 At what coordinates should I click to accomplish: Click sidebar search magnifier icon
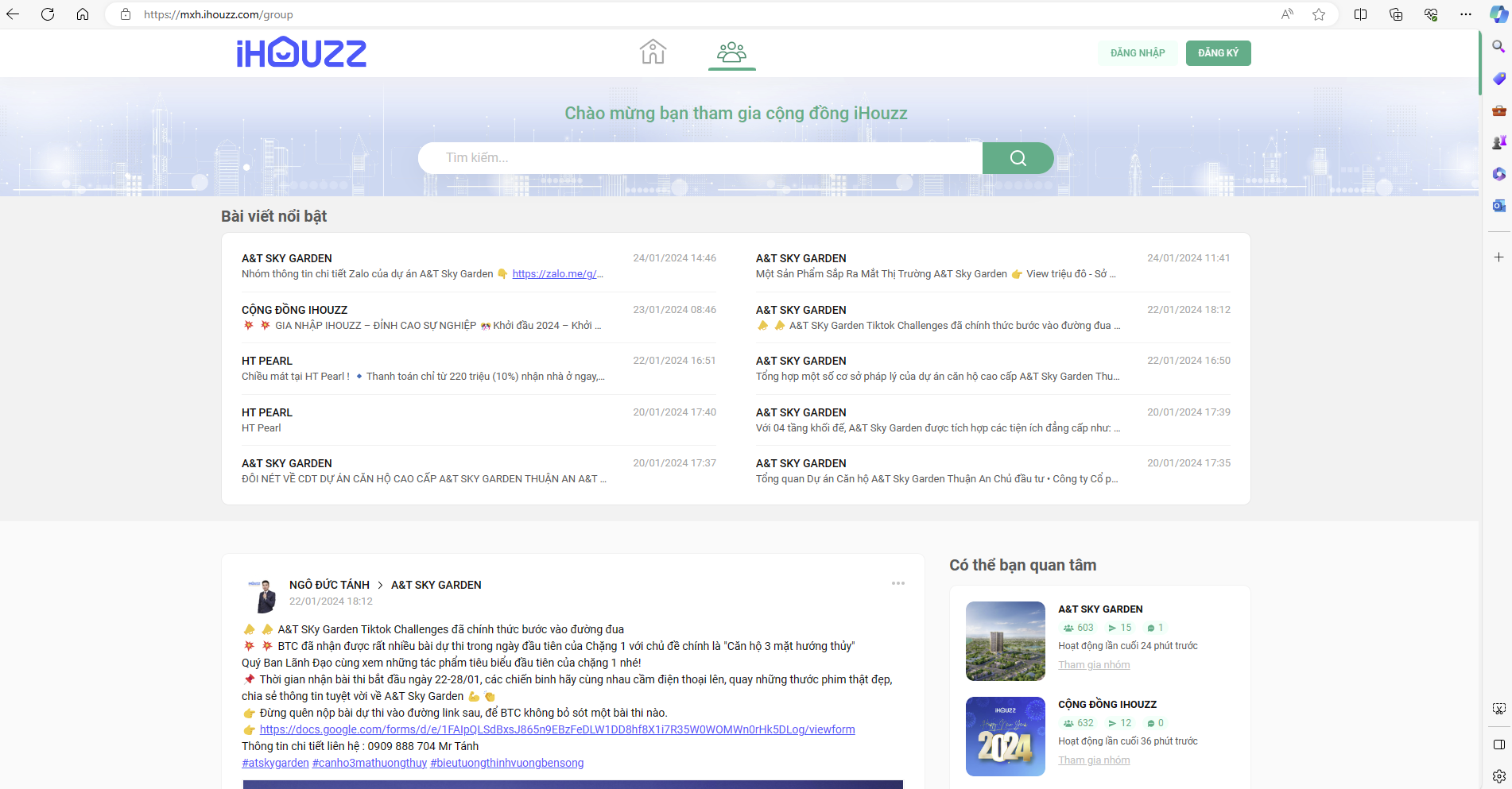pyautogui.click(x=1498, y=47)
